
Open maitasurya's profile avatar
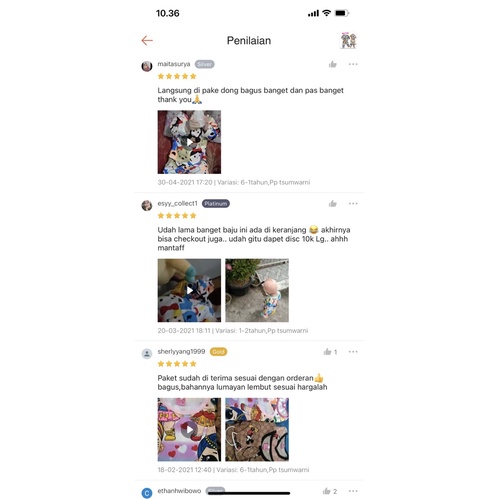[147, 66]
